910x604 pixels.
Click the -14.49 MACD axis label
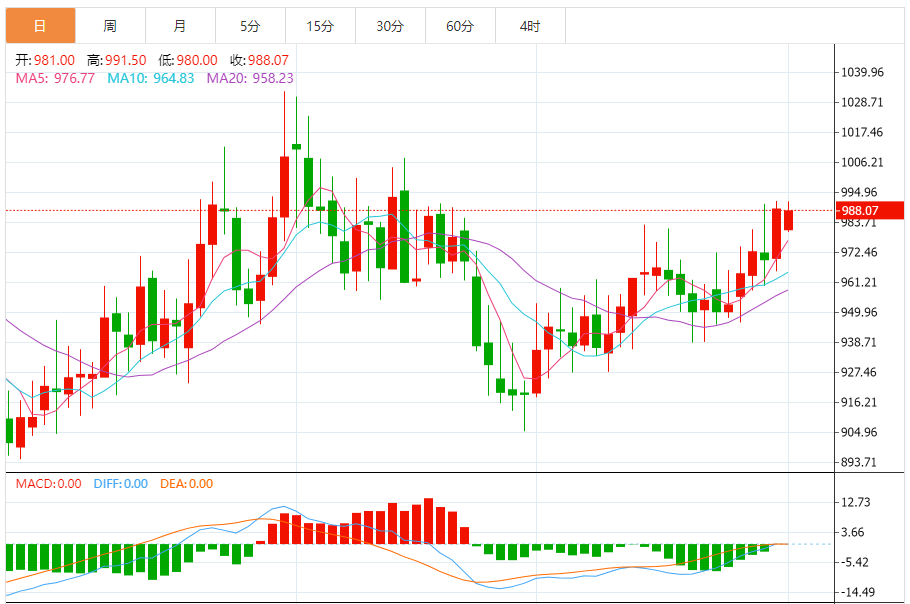click(857, 592)
